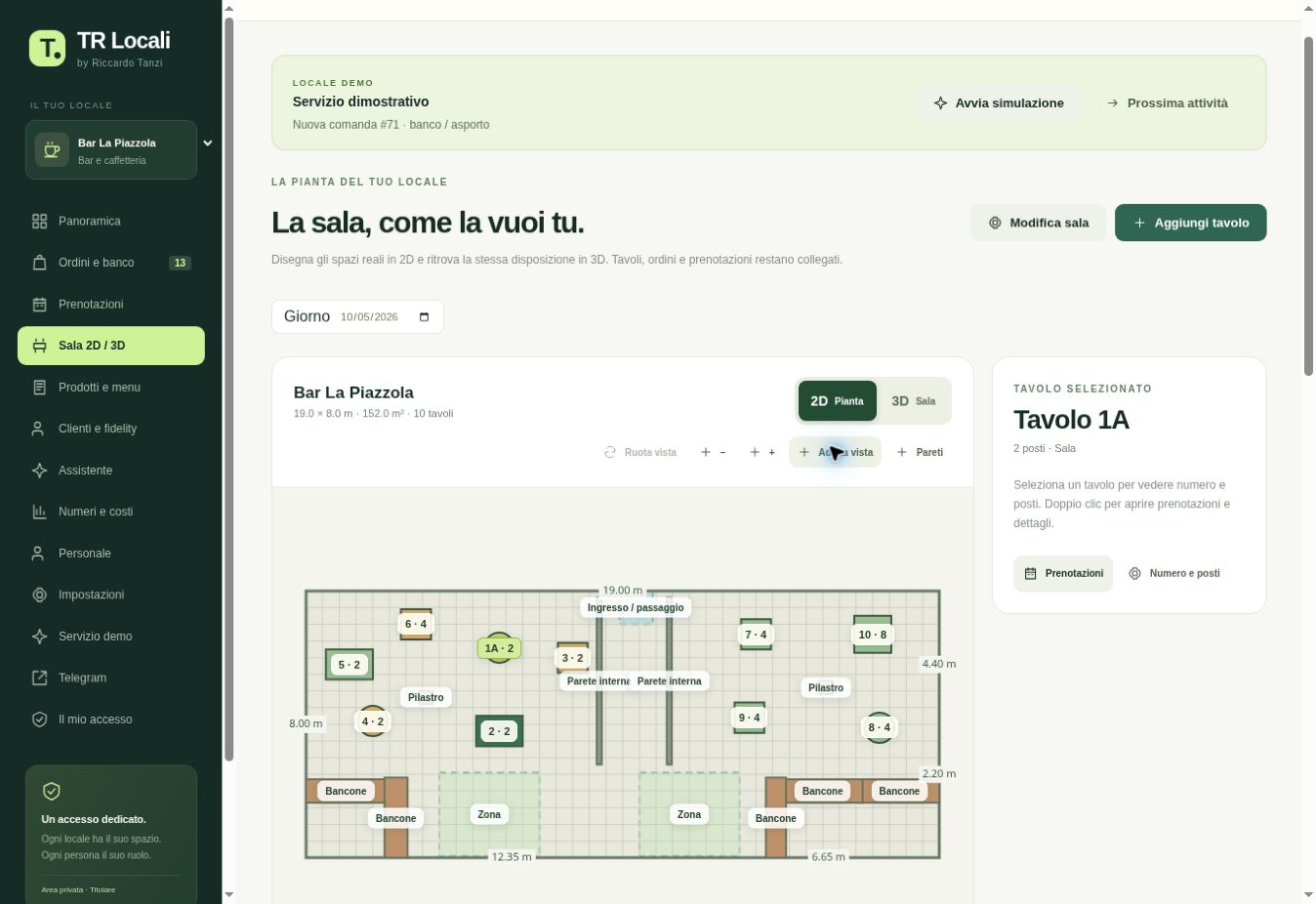Click Ruota vista rotate button
Screen dimensions: 1316x904
pos(640,452)
